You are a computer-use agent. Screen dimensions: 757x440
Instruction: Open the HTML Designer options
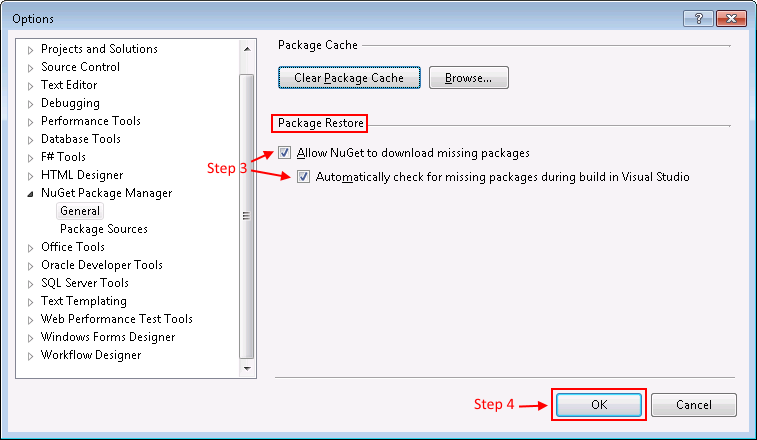pos(82,175)
